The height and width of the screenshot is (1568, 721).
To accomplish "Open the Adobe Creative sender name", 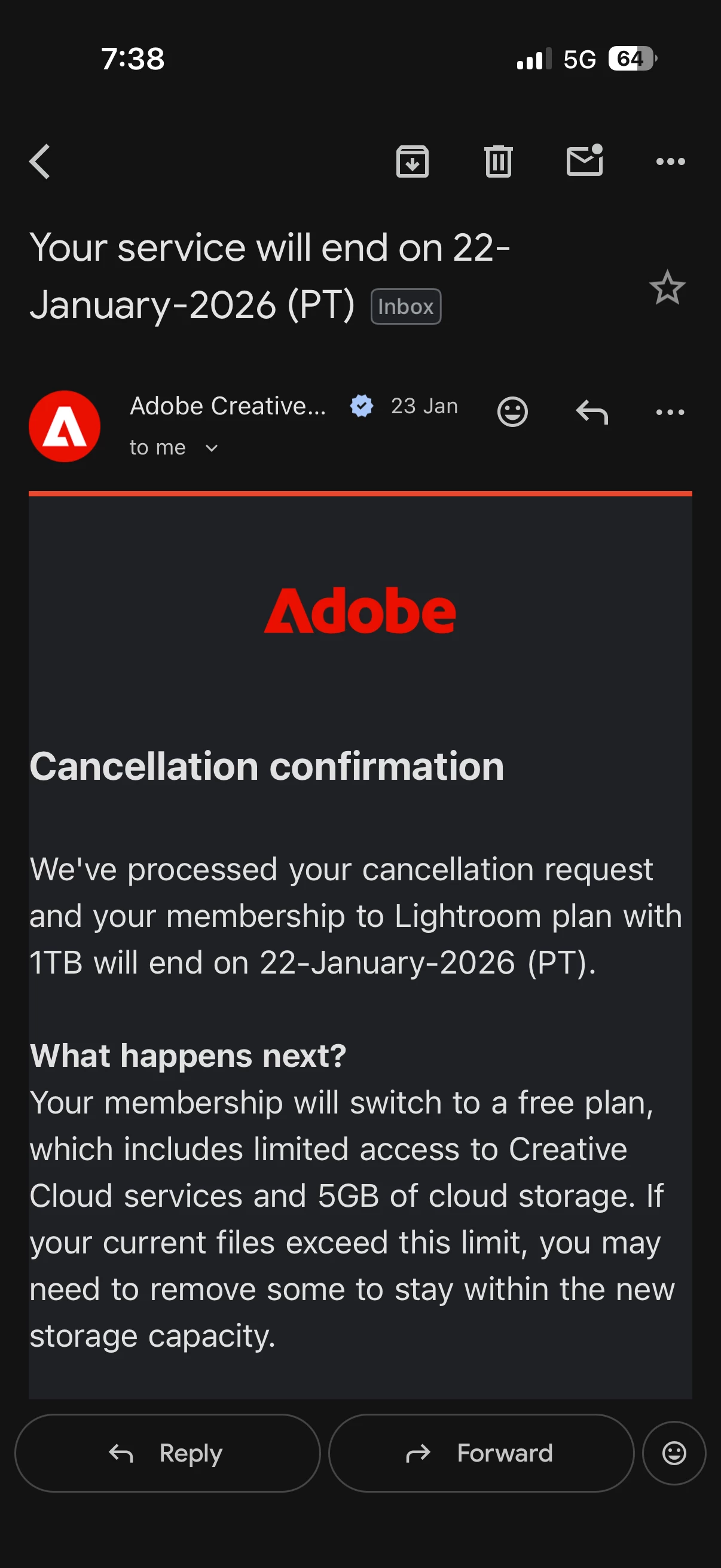I will pyautogui.click(x=228, y=406).
